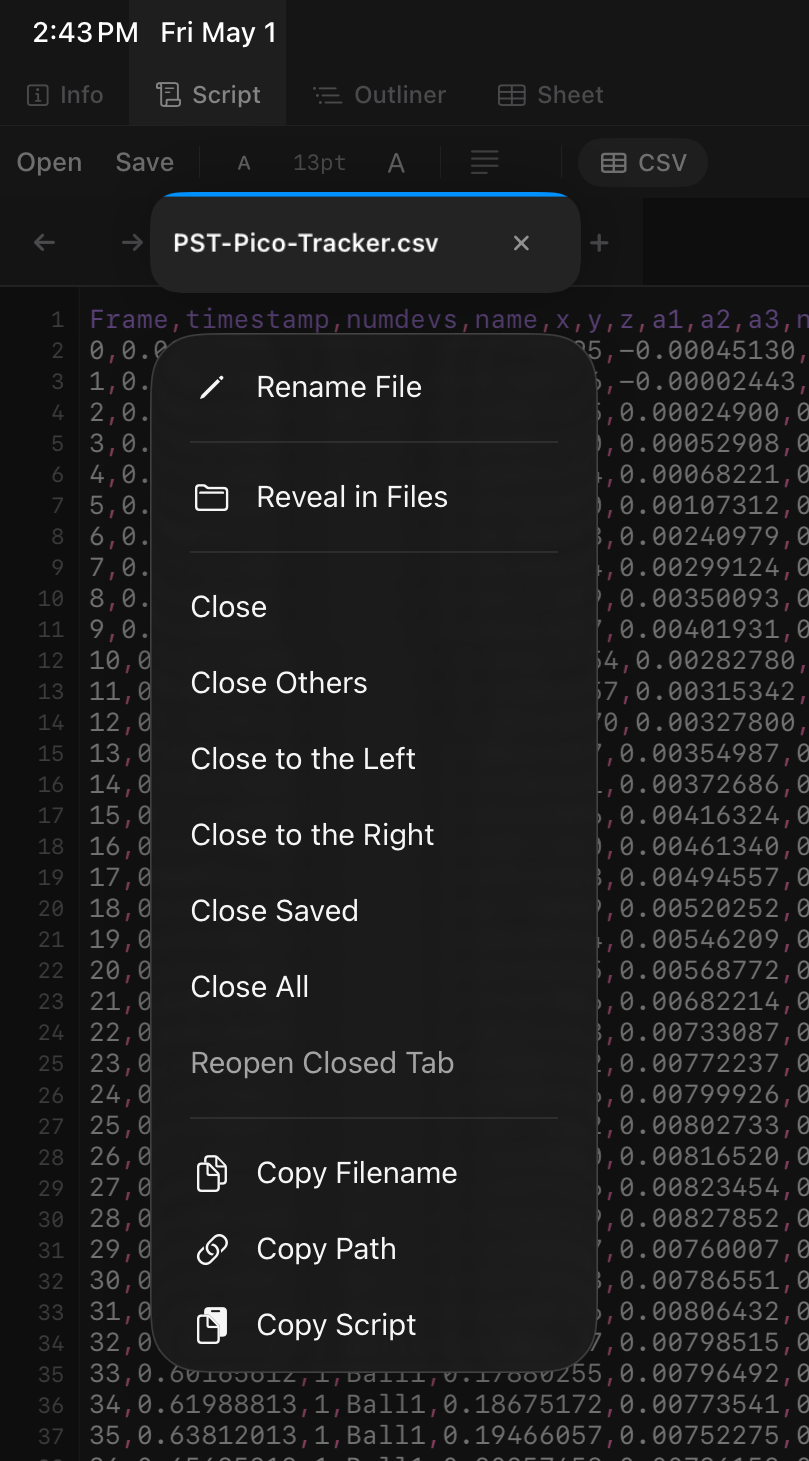This screenshot has height=1461, width=809.
Task: Select Close Others entry
Action: (x=374, y=683)
